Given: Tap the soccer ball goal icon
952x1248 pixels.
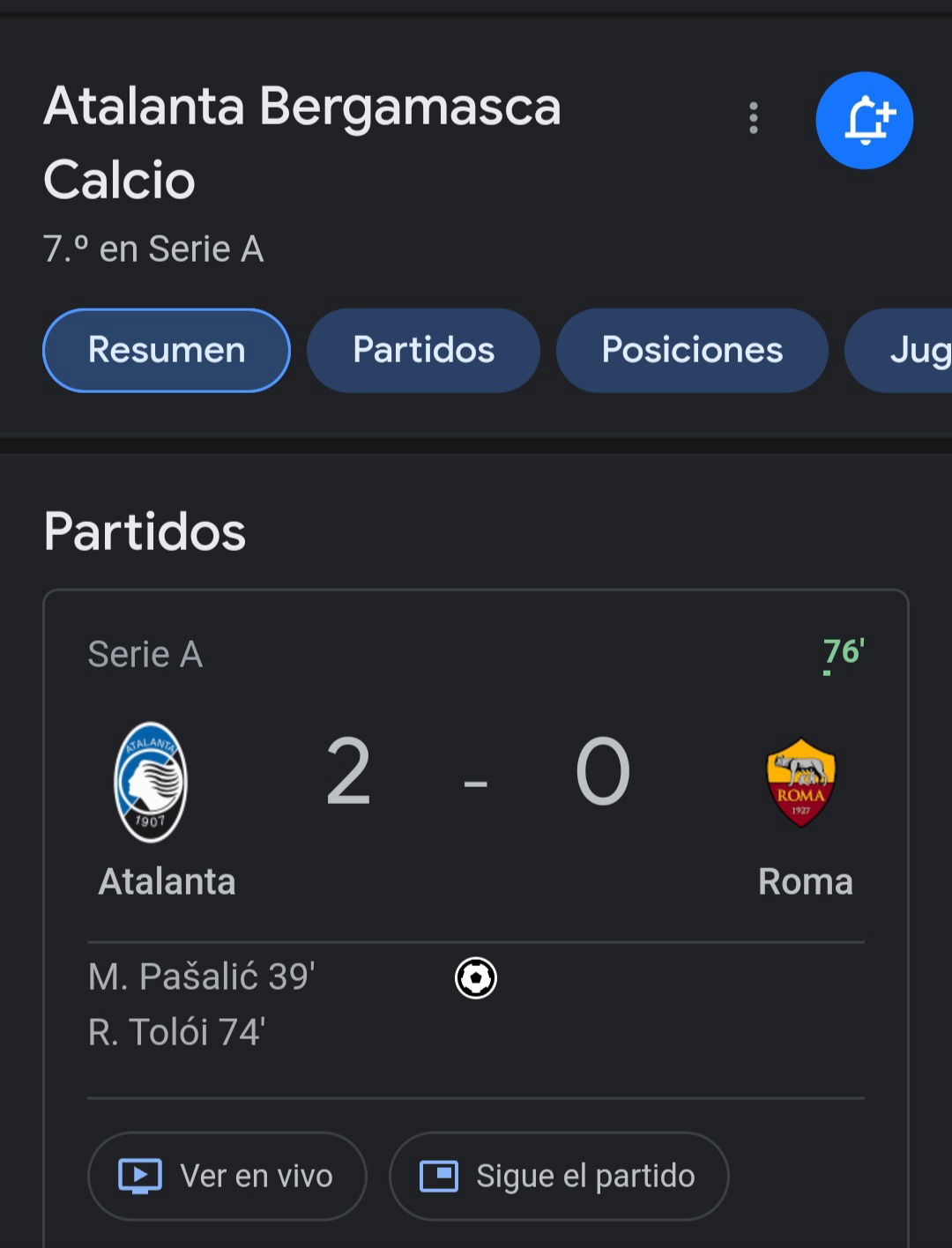Looking at the screenshot, I should (x=476, y=978).
